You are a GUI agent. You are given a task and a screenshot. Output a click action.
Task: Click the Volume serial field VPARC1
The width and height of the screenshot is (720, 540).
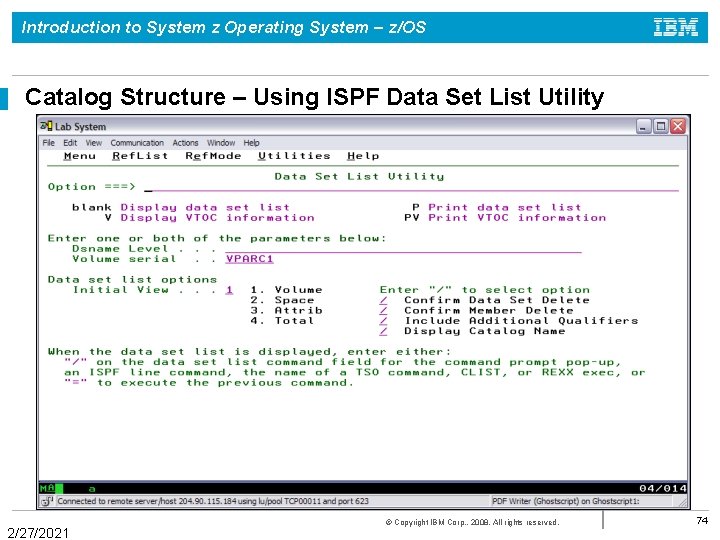click(249, 259)
